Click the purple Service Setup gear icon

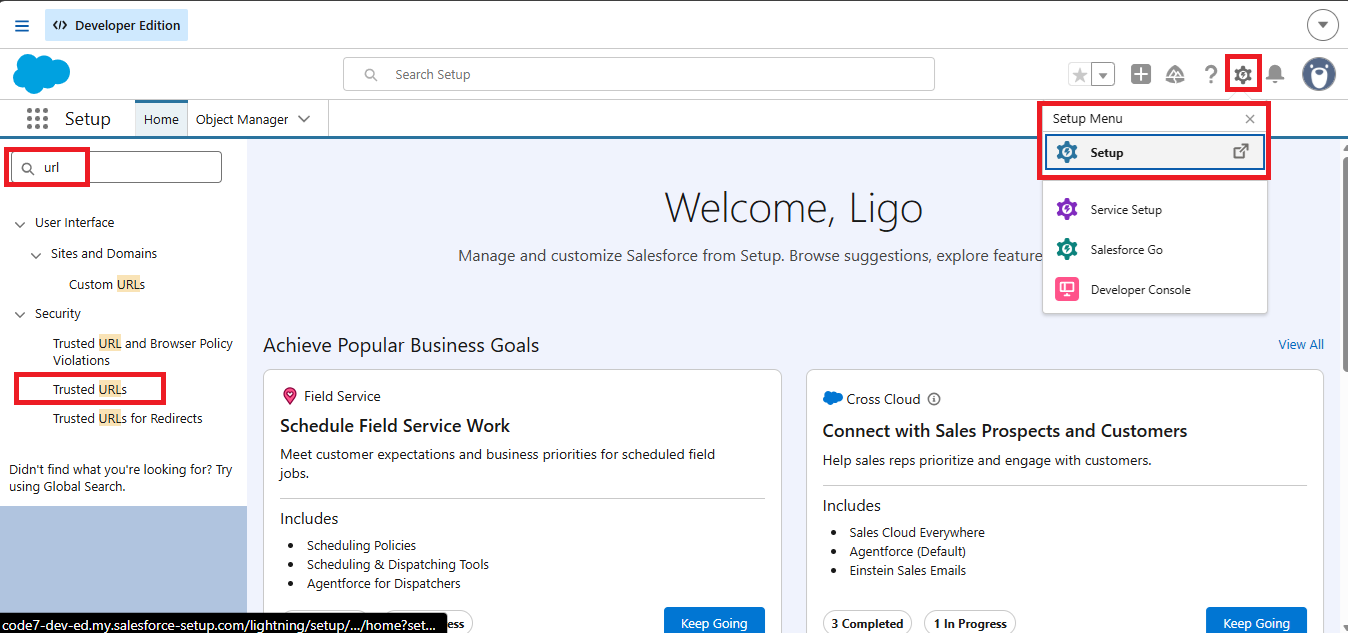click(x=1067, y=210)
